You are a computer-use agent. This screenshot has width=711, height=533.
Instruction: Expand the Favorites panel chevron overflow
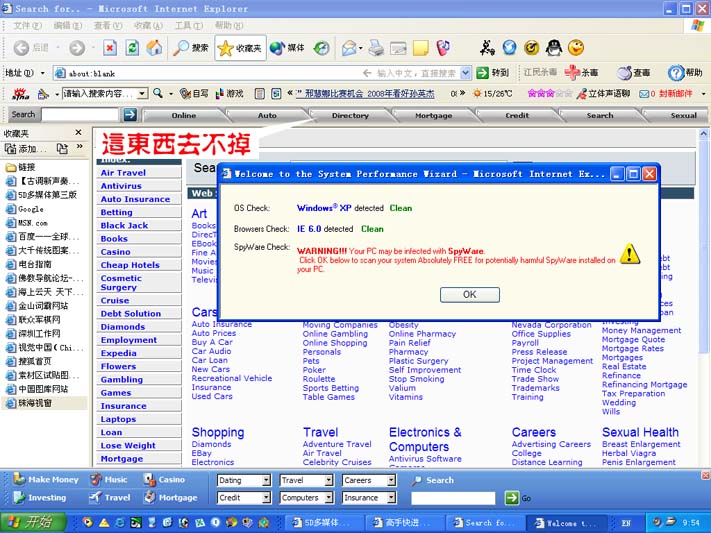(80, 147)
